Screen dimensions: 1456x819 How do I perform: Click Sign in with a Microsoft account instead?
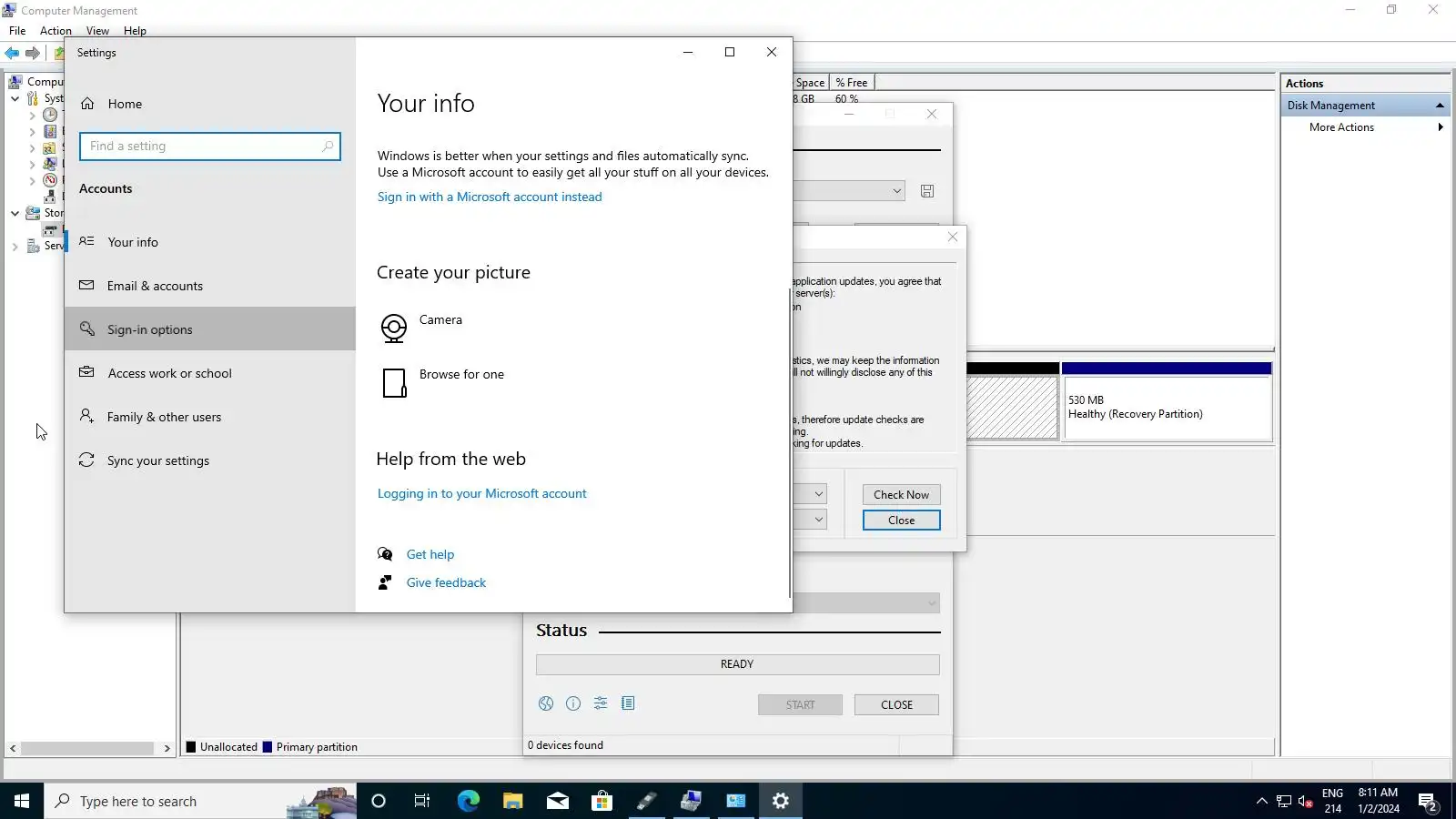(x=490, y=197)
